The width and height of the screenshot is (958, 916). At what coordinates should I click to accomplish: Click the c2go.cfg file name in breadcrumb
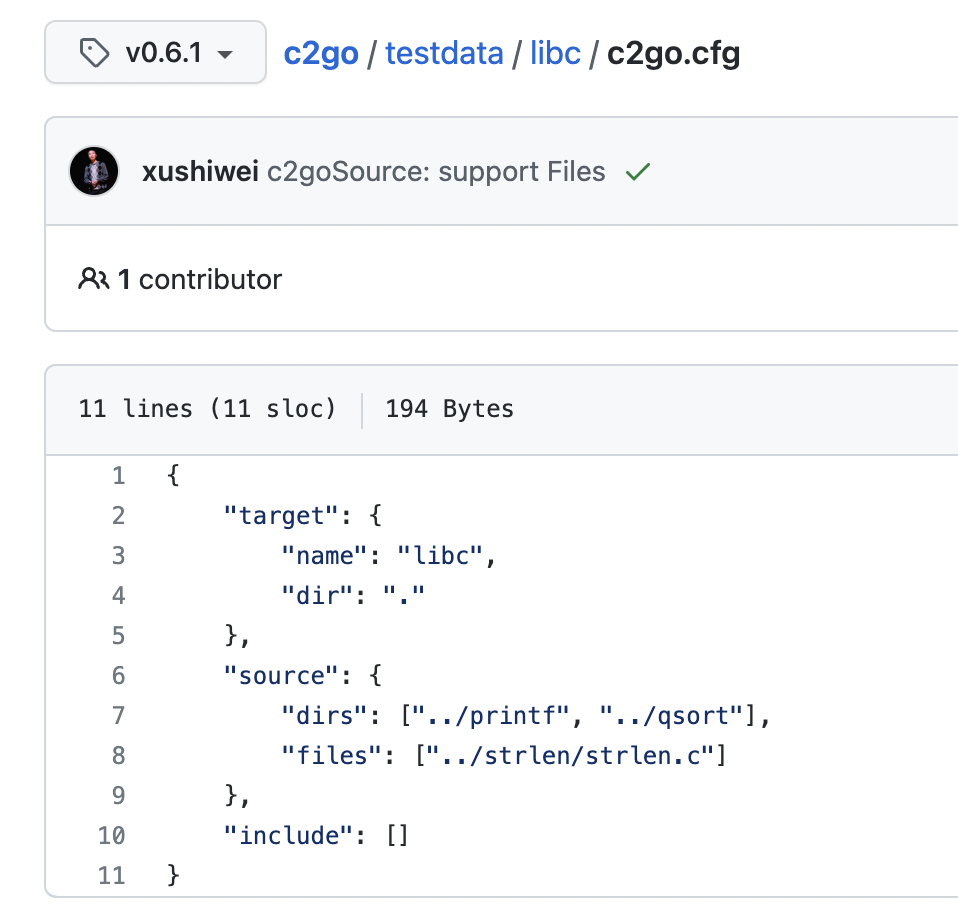coord(673,53)
